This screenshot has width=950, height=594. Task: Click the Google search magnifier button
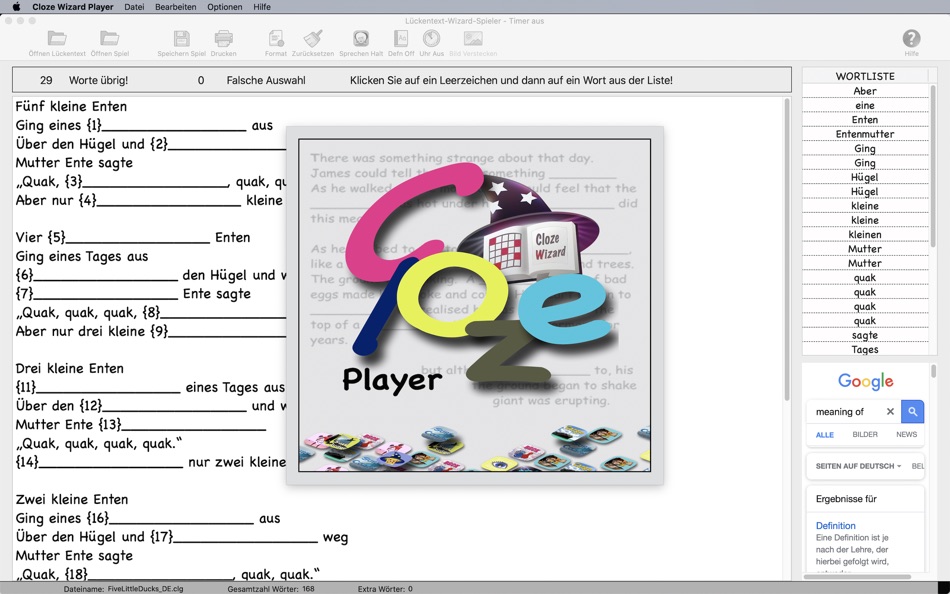click(x=912, y=412)
